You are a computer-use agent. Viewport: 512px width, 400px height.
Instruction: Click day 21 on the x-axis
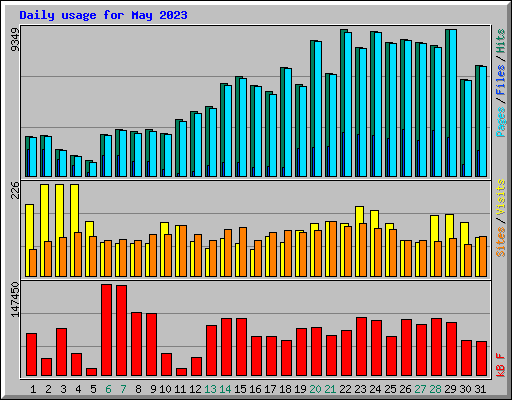coord(330,389)
